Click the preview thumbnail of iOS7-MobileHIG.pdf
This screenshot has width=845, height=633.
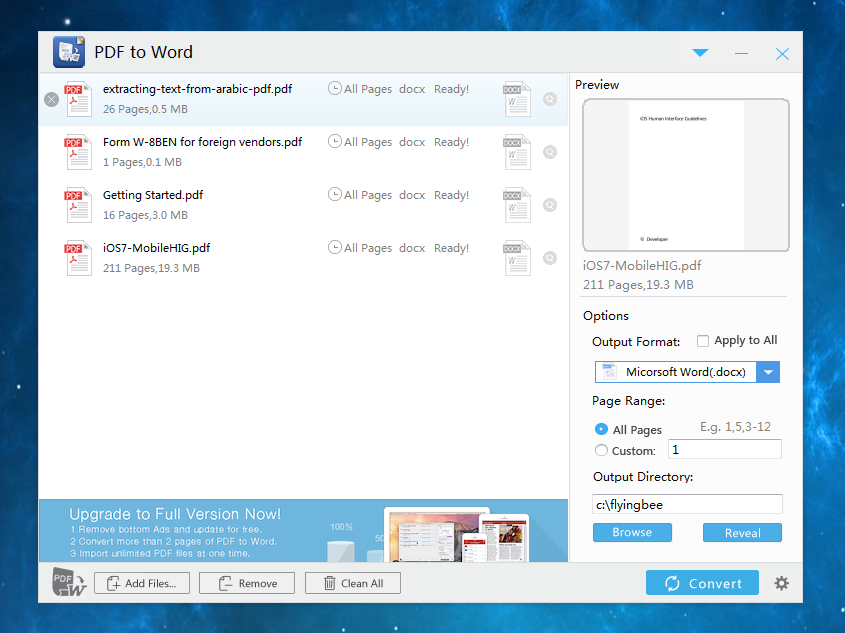click(x=686, y=175)
